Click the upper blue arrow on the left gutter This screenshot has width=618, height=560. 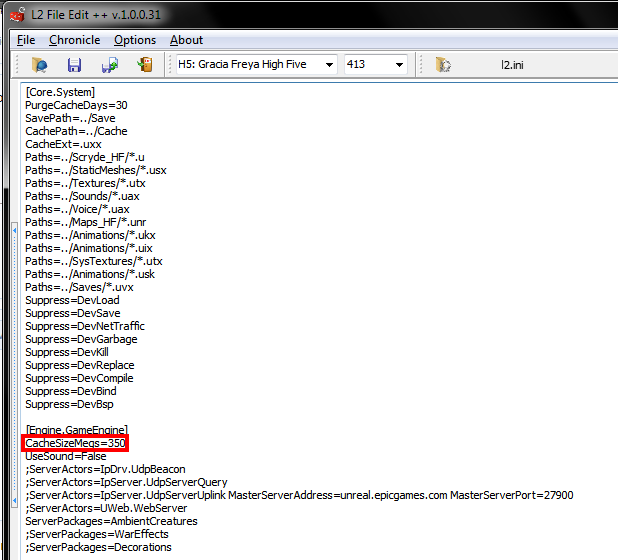point(15,230)
